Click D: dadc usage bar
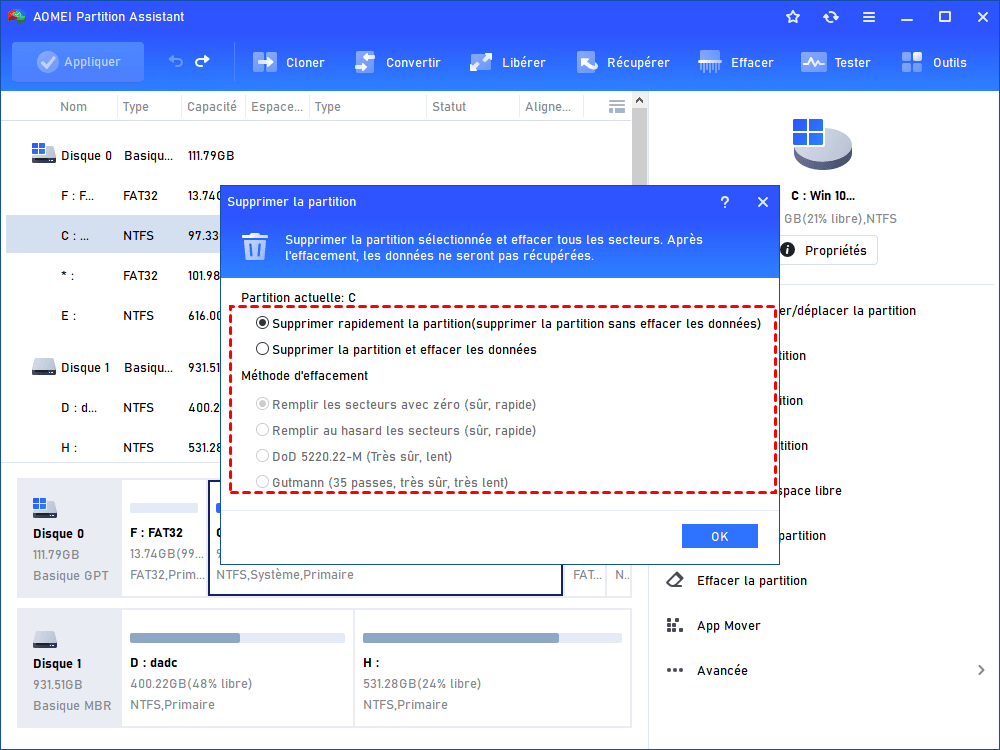Viewport: 1000px width, 750px height. tap(237, 638)
